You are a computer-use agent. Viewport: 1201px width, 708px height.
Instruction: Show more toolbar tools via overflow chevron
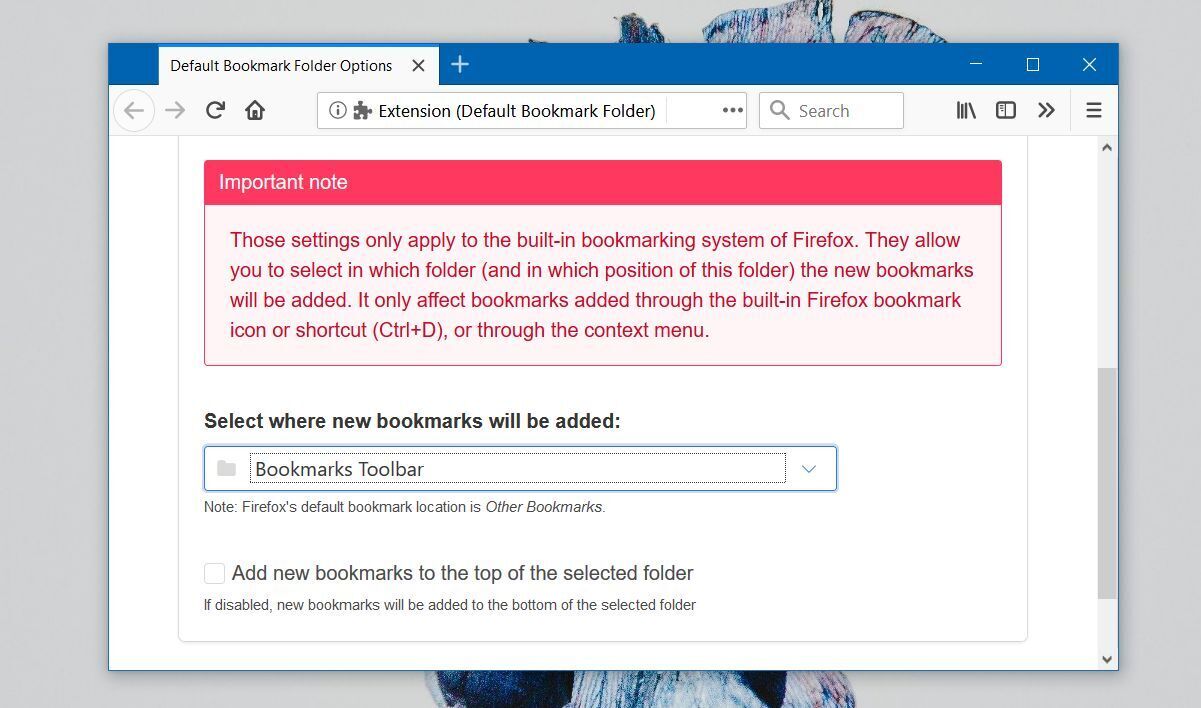click(x=1046, y=111)
